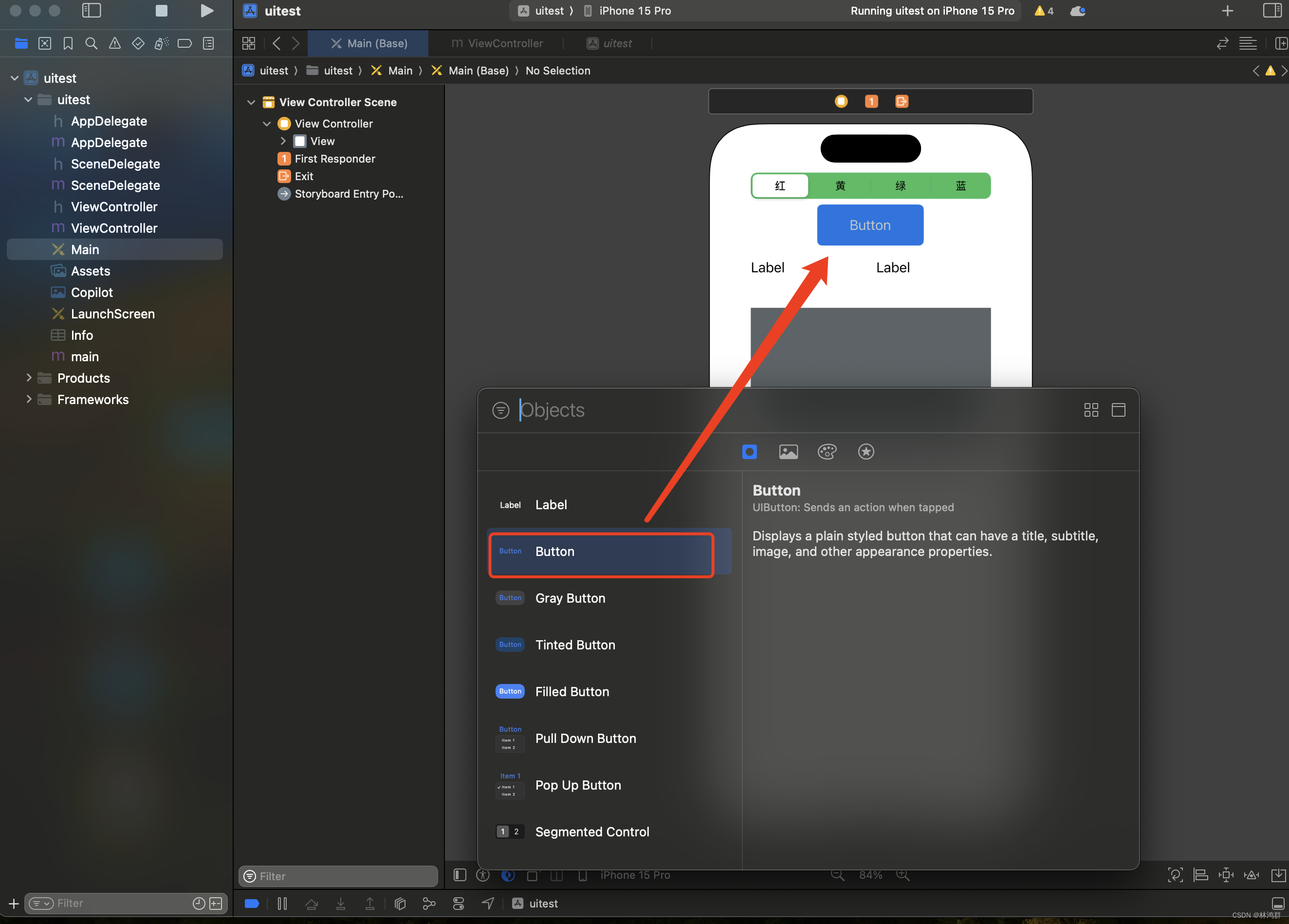Show the image library category

click(788, 452)
